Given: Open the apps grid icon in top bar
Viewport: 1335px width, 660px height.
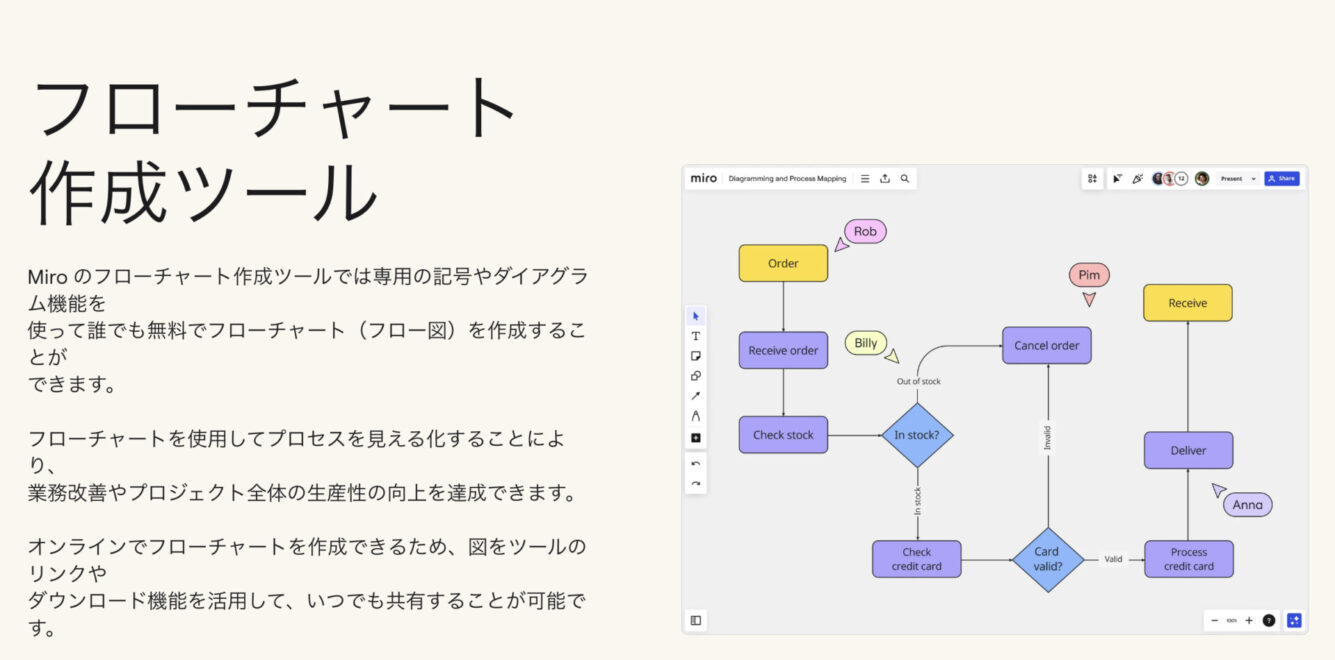Looking at the screenshot, I should (1093, 179).
